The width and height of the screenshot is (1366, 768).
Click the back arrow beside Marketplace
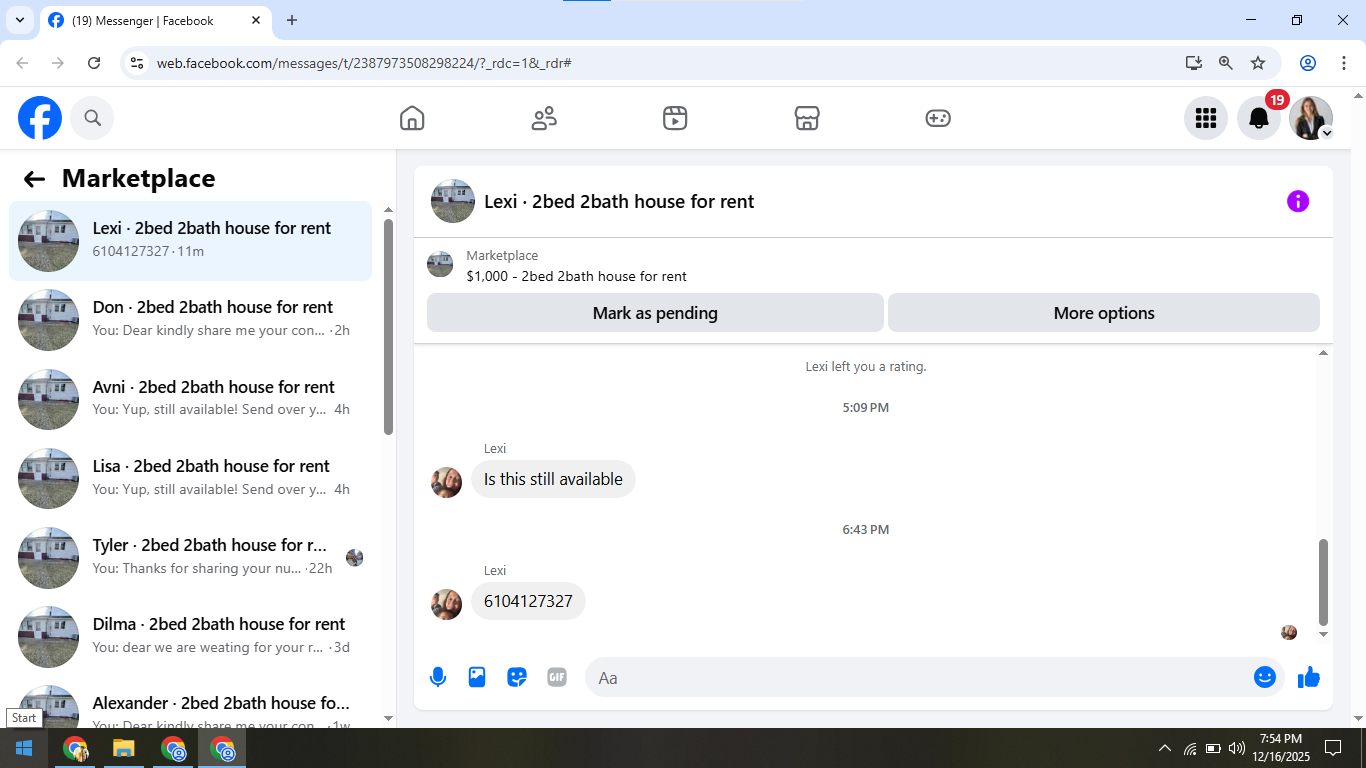tap(35, 179)
